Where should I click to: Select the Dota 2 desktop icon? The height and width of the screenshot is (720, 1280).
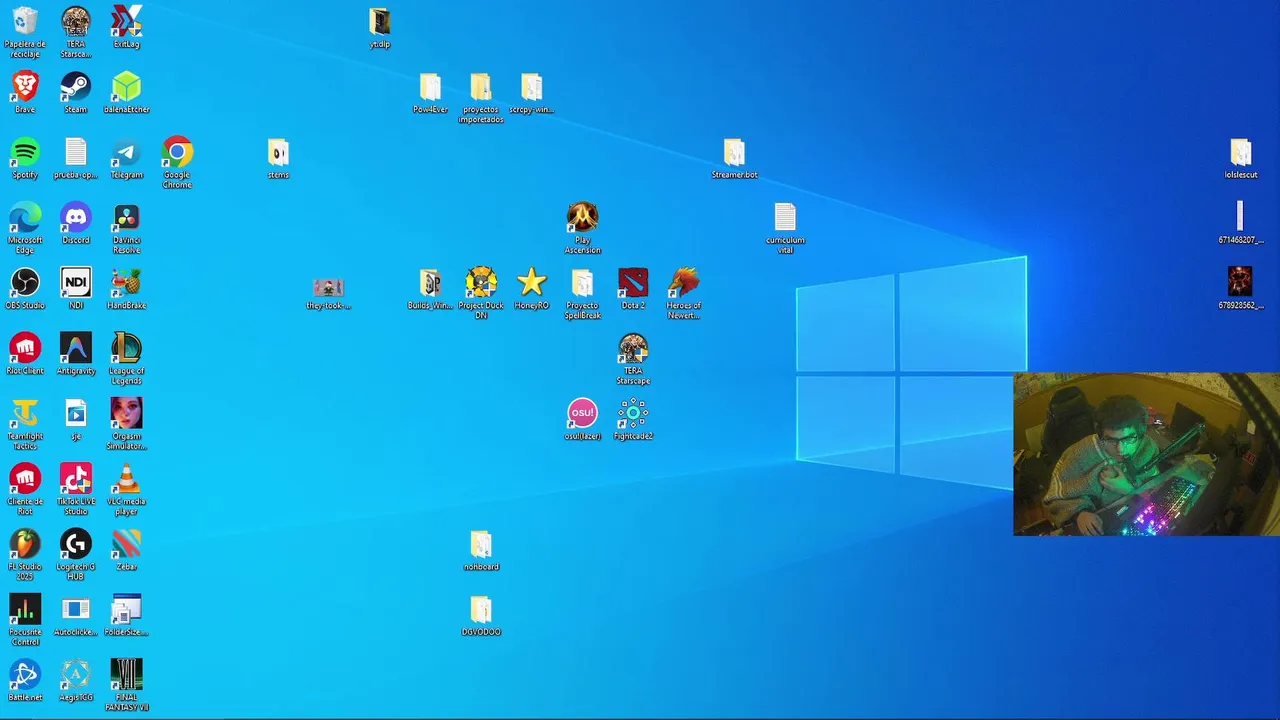[633, 283]
